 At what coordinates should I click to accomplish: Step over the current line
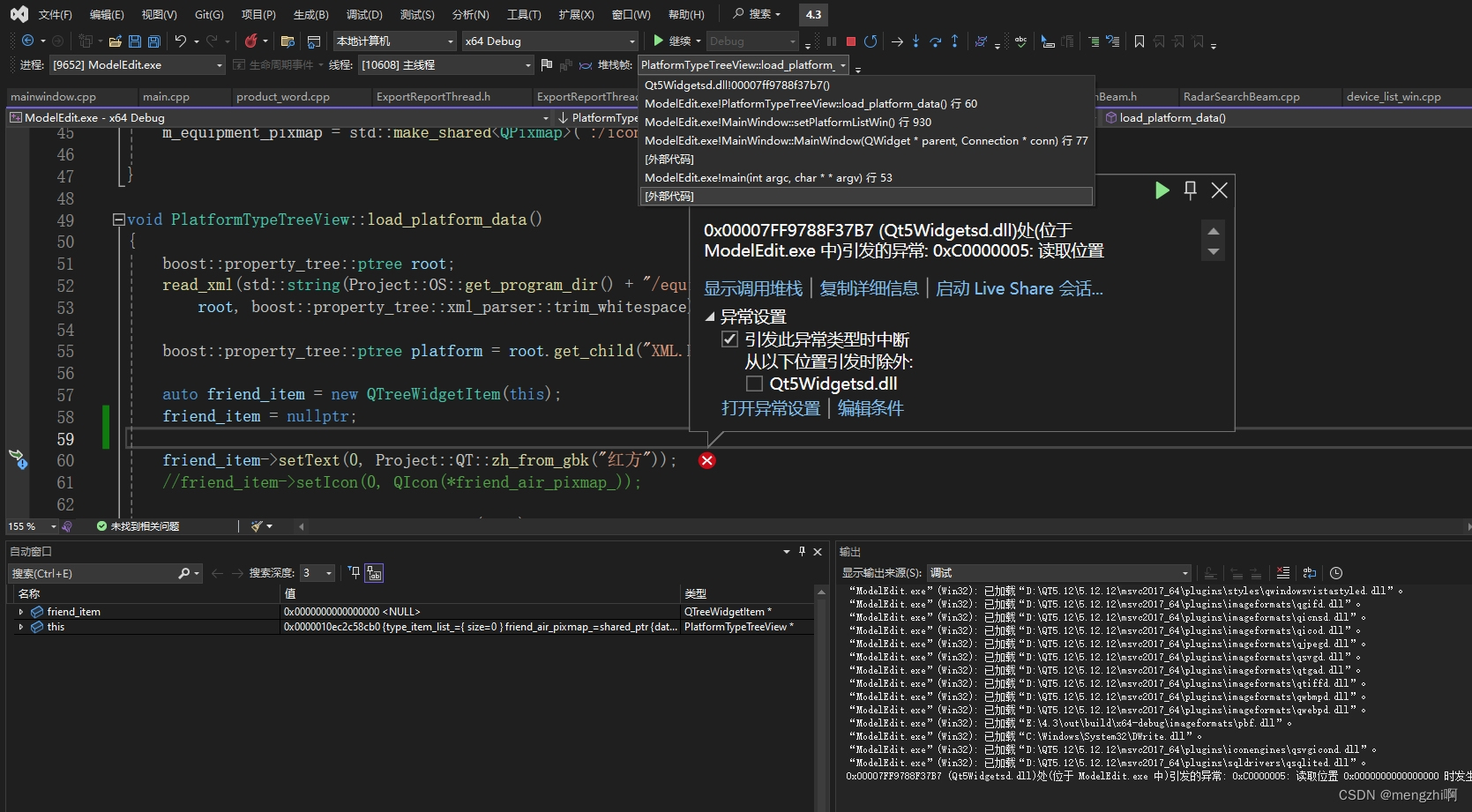coord(935,41)
